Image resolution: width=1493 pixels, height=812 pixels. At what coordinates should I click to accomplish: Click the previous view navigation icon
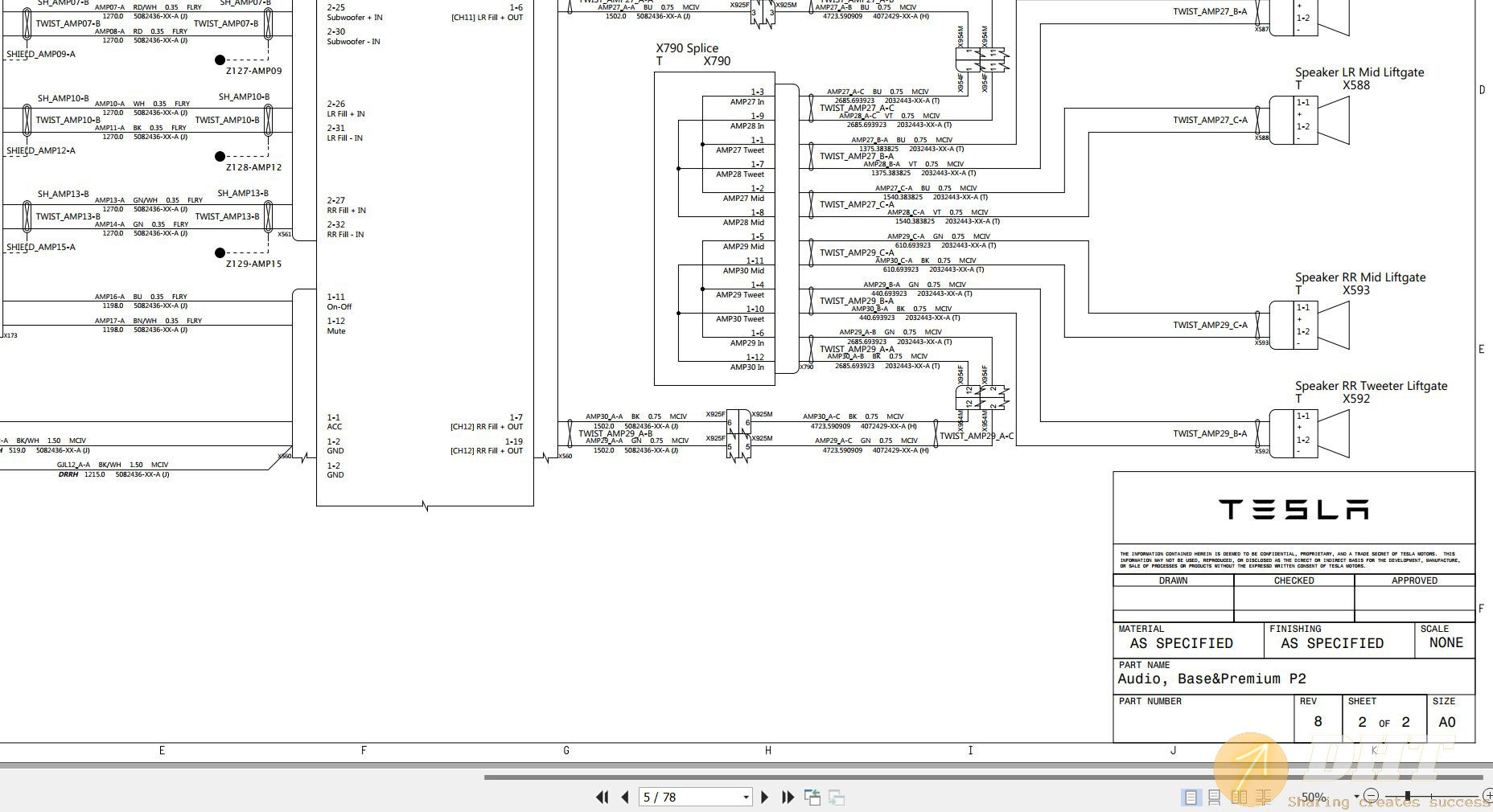[812, 797]
